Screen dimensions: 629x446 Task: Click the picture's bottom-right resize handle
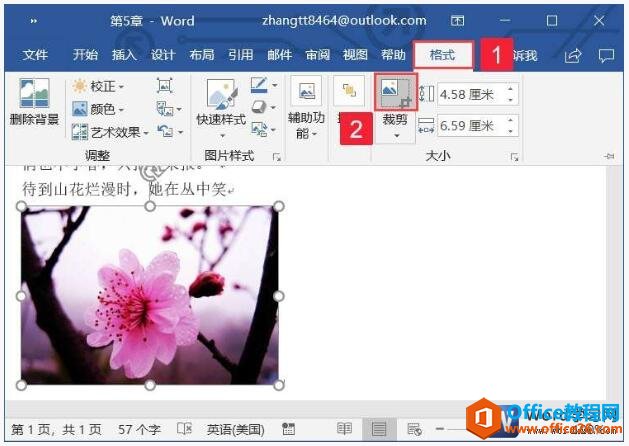(279, 385)
